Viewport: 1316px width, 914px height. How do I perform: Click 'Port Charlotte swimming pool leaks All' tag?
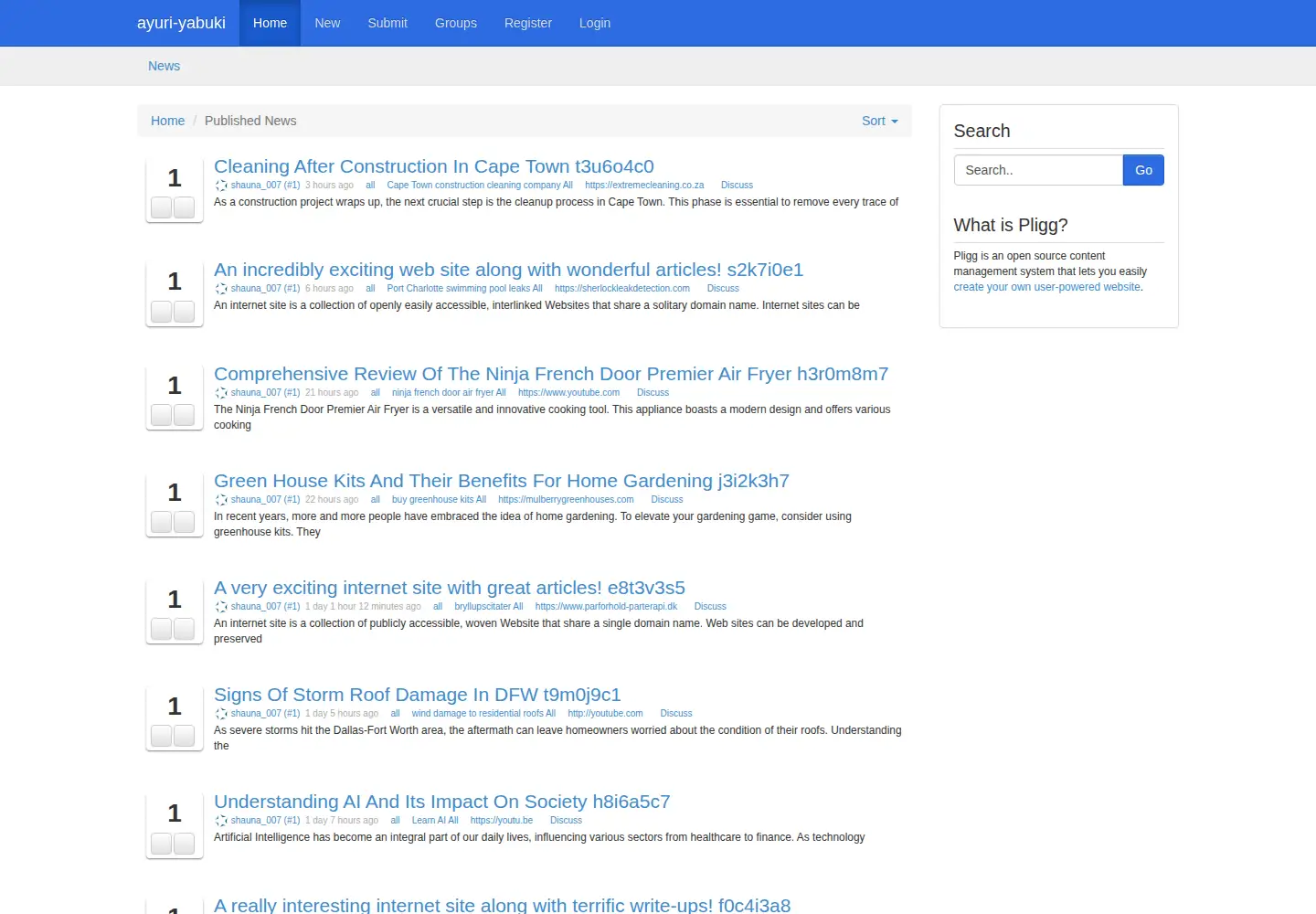(x=464, y=289)
